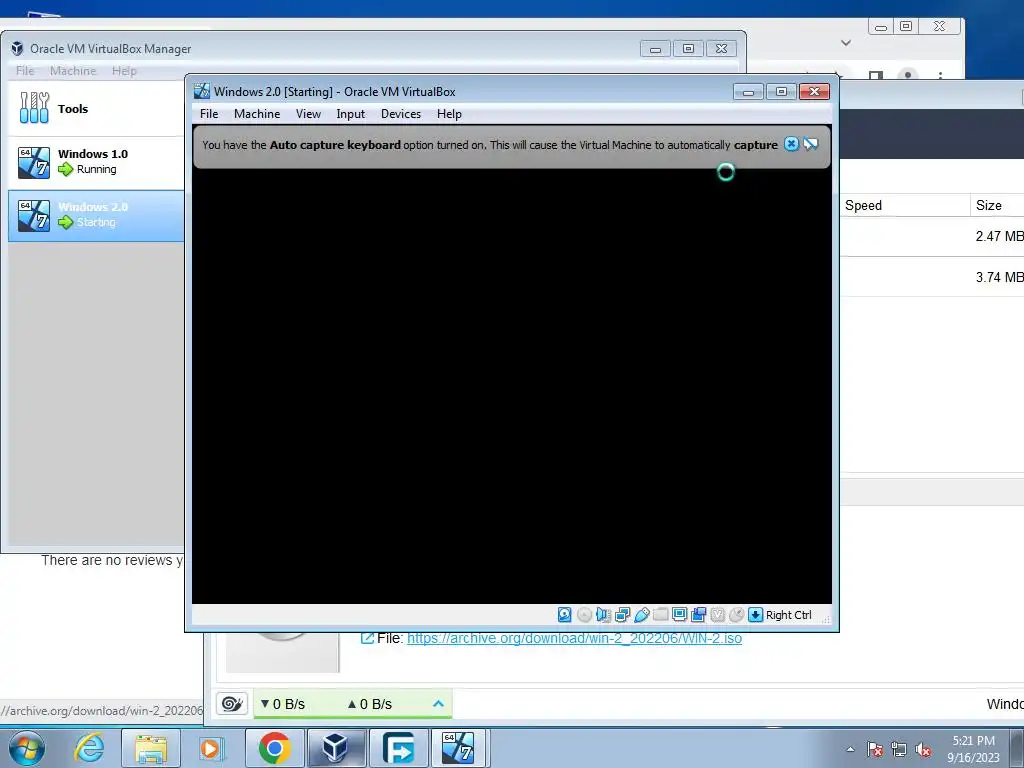Click the display status bar icon
This screenshot has width=1024, height=768.
point(679,615)
